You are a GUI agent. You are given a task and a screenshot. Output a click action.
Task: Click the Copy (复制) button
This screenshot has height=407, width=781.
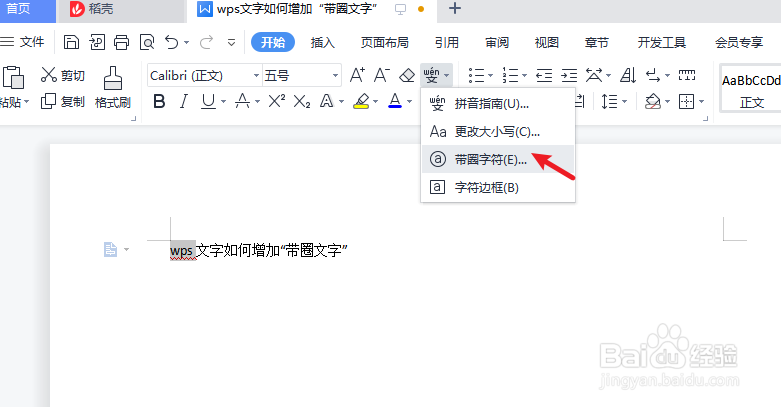63,102
